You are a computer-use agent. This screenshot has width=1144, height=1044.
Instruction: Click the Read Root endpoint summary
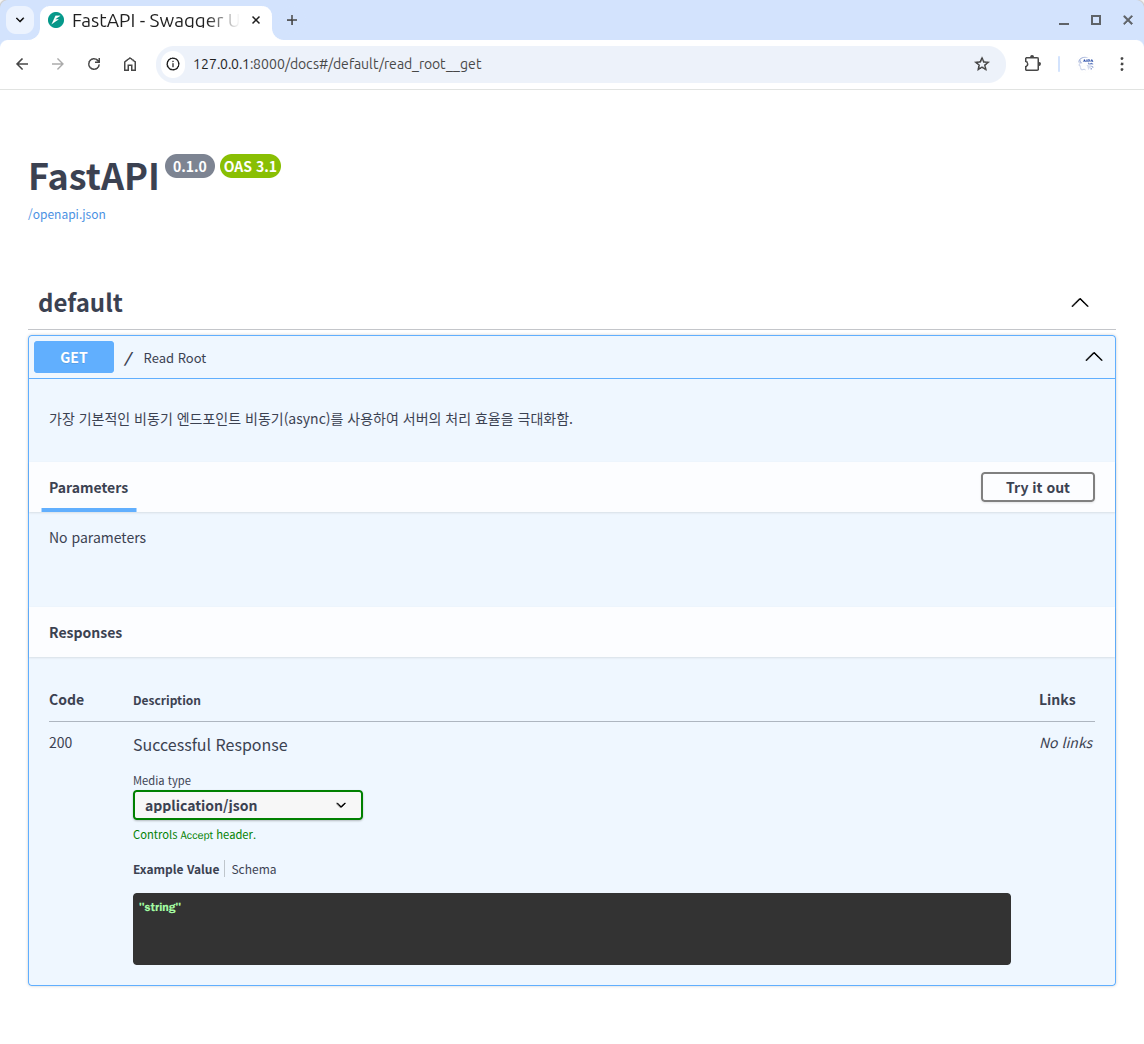tap(174, 358)
